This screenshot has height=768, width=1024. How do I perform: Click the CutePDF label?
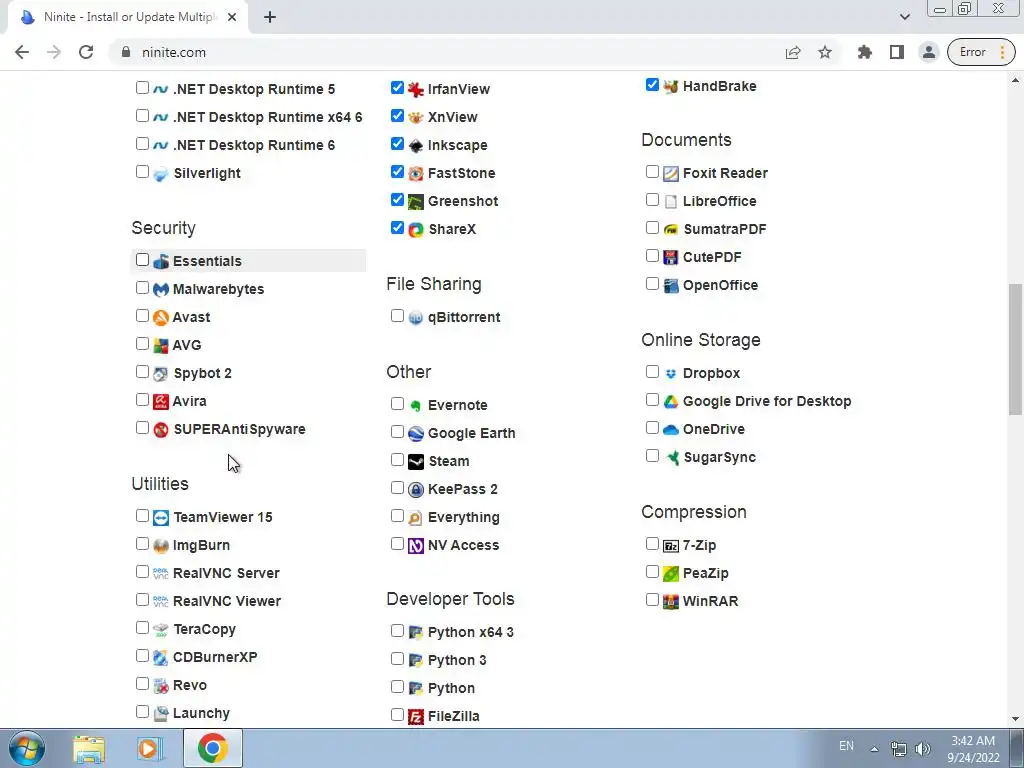(712, 257)
